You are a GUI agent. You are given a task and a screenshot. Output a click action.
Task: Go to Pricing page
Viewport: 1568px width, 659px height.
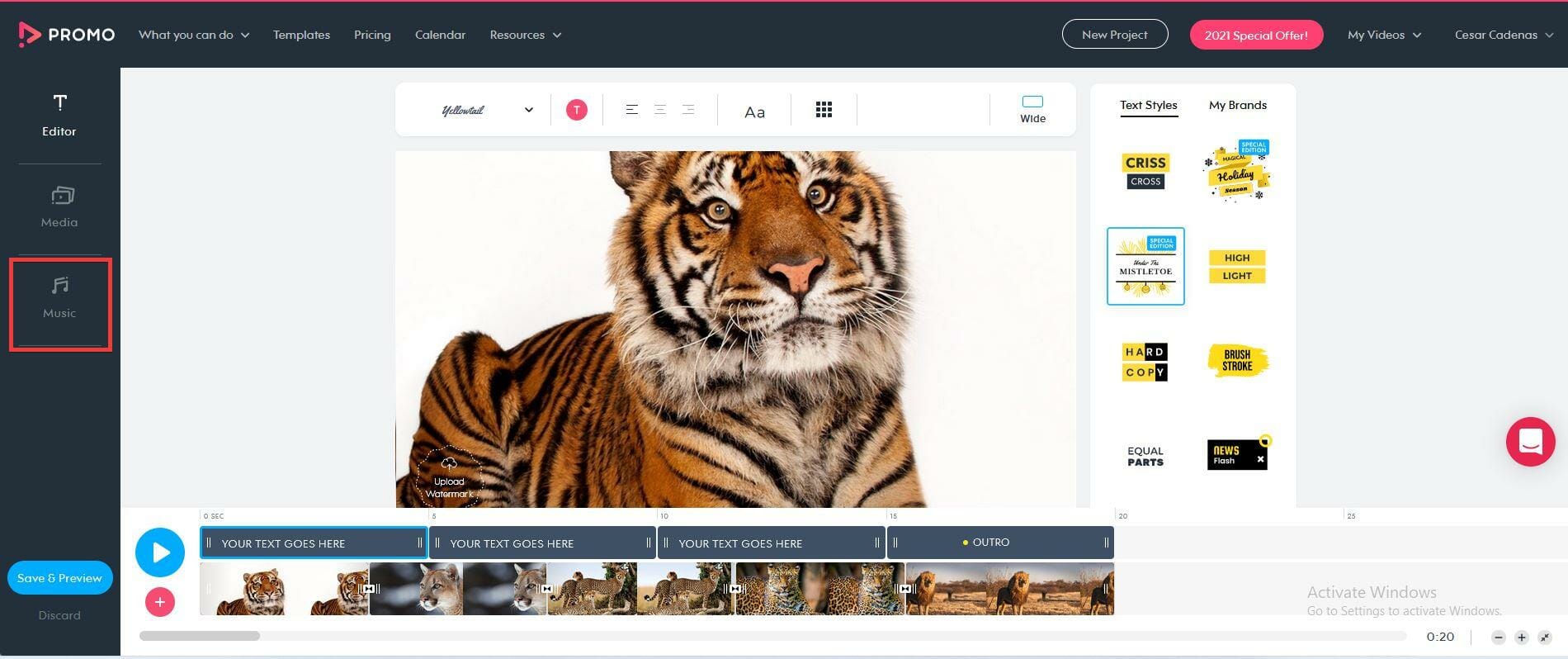click(x=372, y=35)
